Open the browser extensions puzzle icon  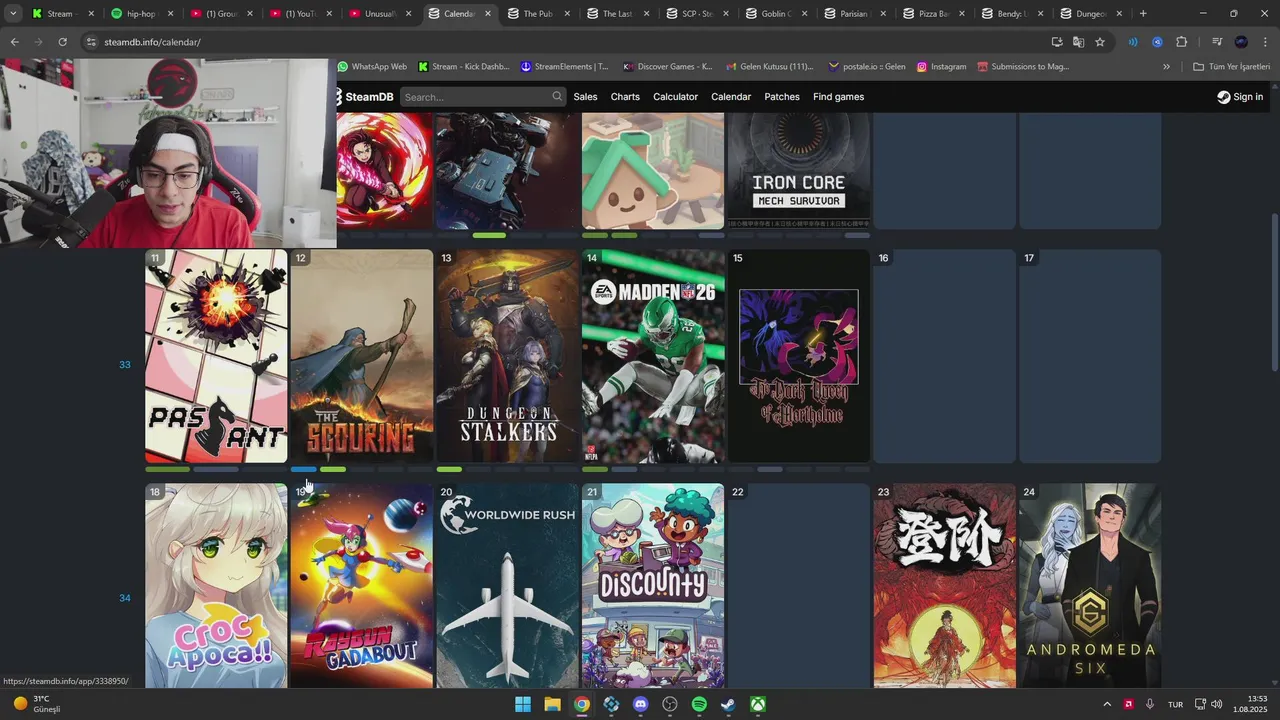click(1181, 42)
